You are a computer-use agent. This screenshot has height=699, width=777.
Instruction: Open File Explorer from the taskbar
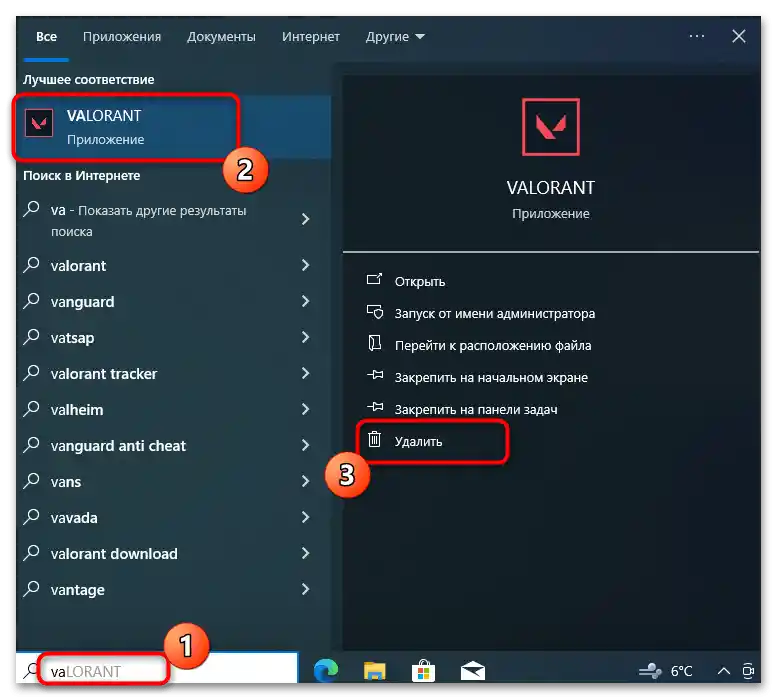[375, 671]
